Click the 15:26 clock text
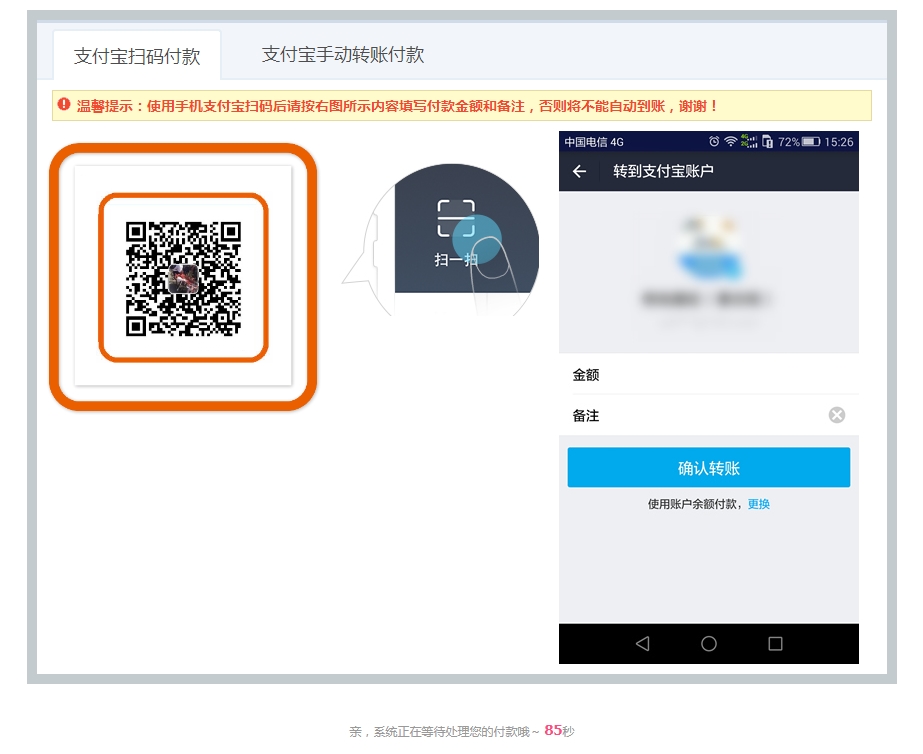The height and width of the screenshot is (754, 923). point(839,142)
